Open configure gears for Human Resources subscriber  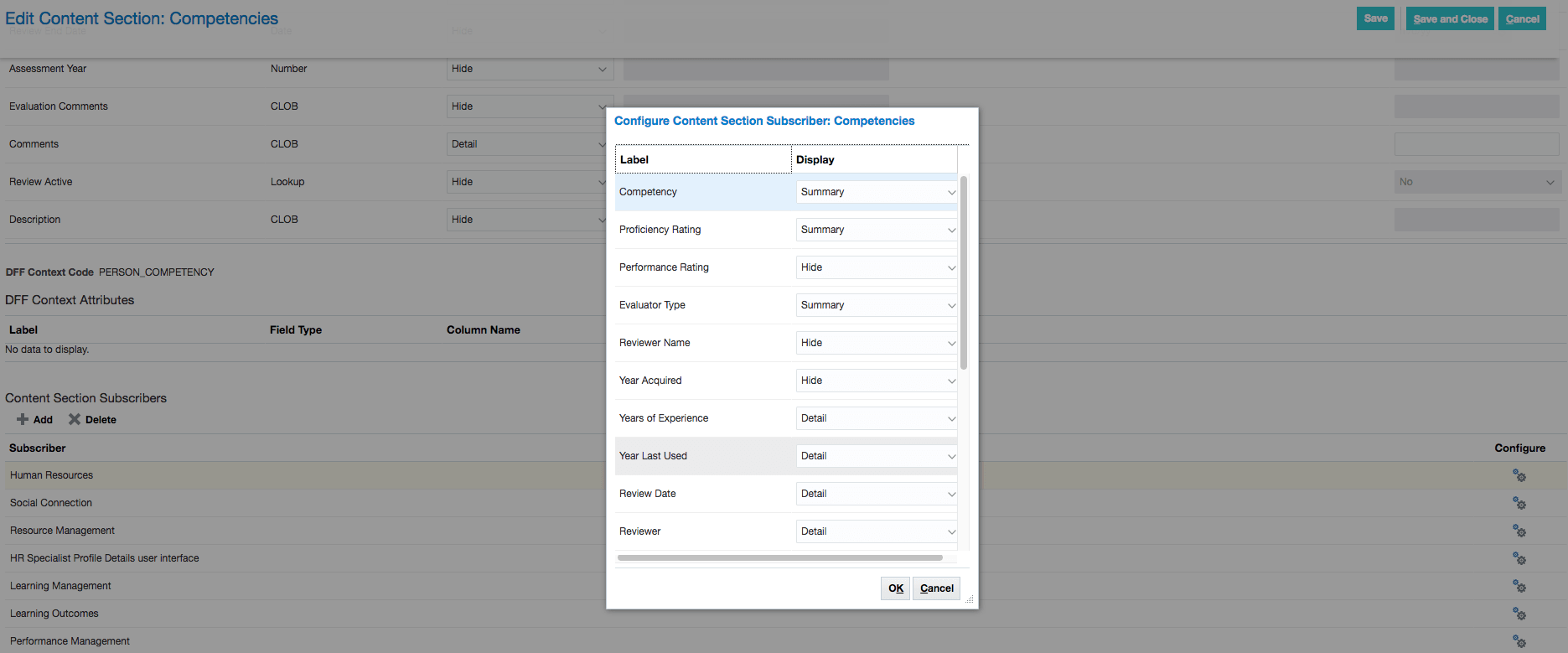pos(1519,475)
